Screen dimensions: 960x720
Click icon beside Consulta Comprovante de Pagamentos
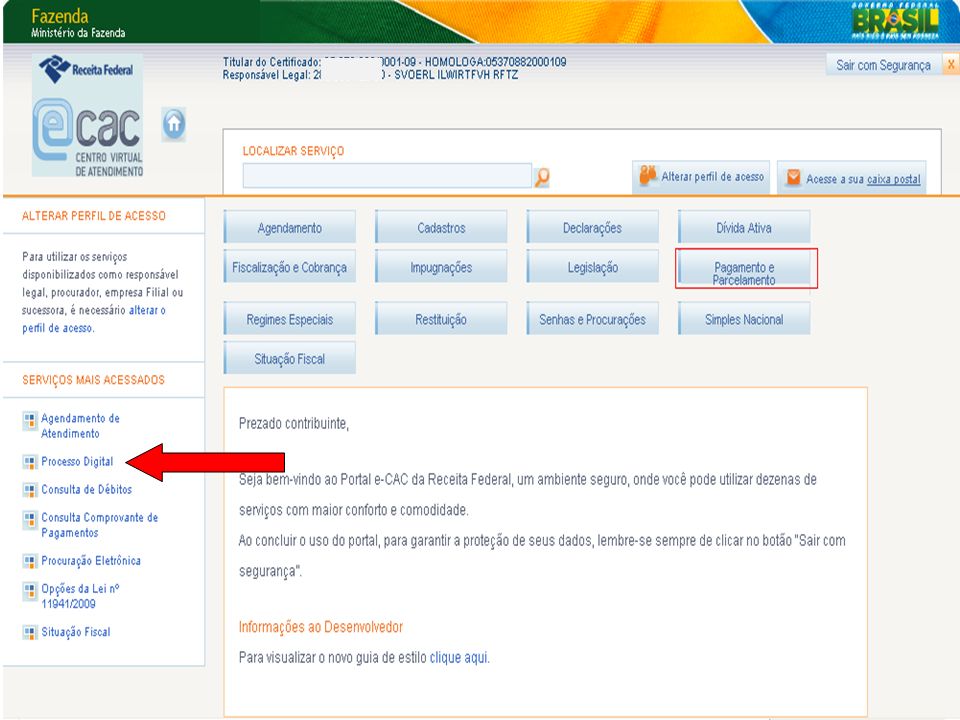pyautogui.click(x=29, y=519)
